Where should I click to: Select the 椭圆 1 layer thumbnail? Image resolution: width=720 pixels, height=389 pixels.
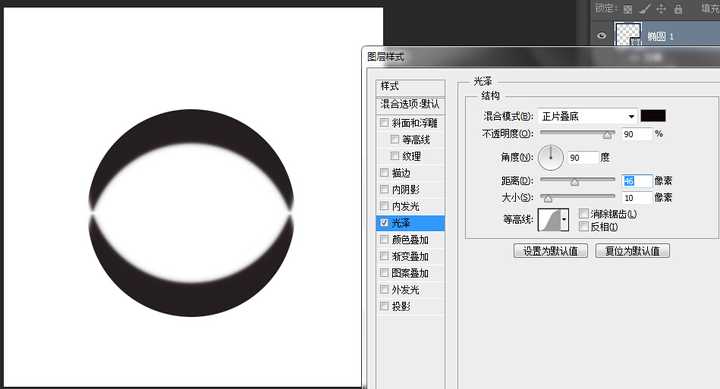[x=628, y=34]
